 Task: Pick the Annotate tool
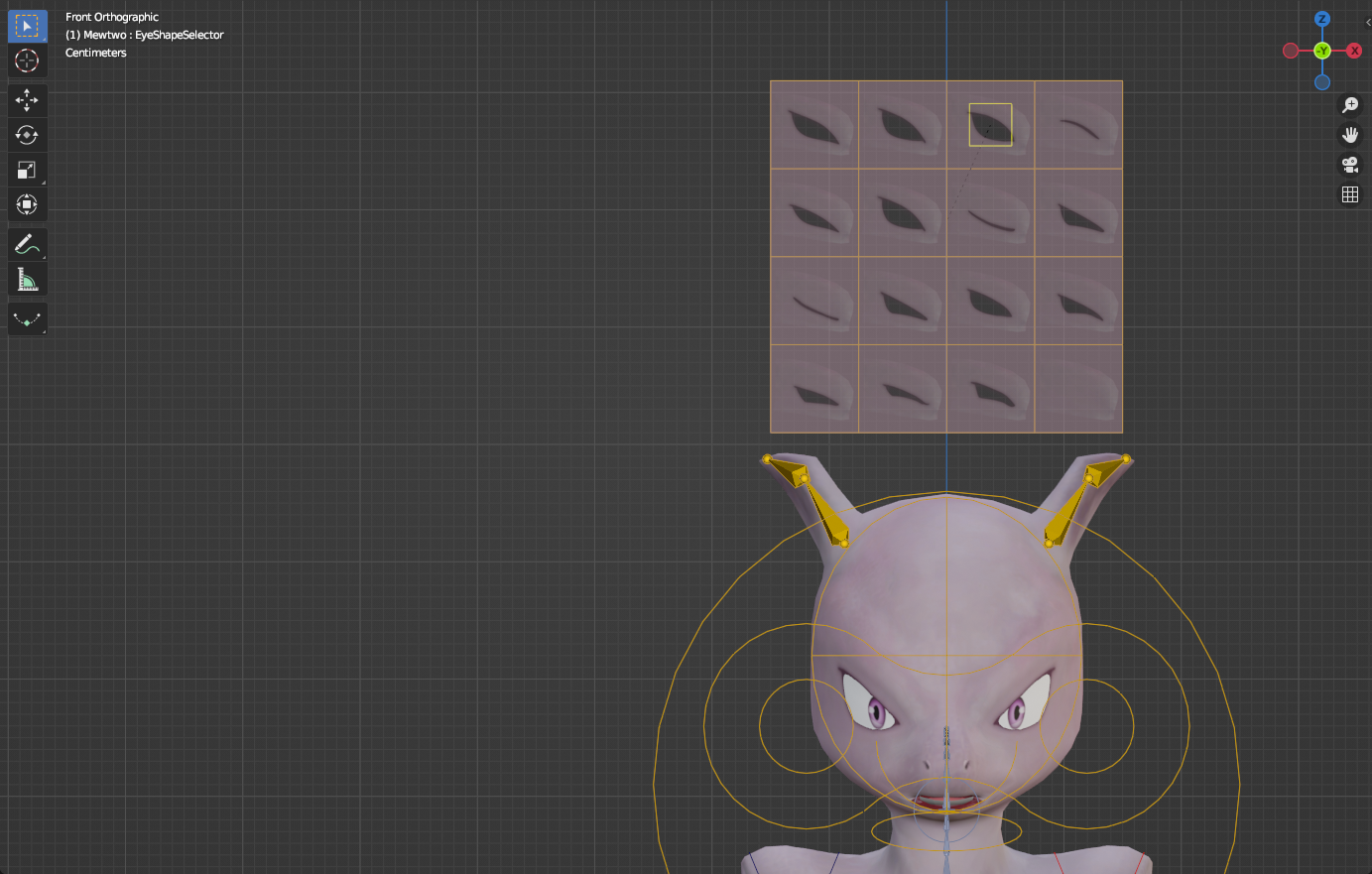pos(27,244)
